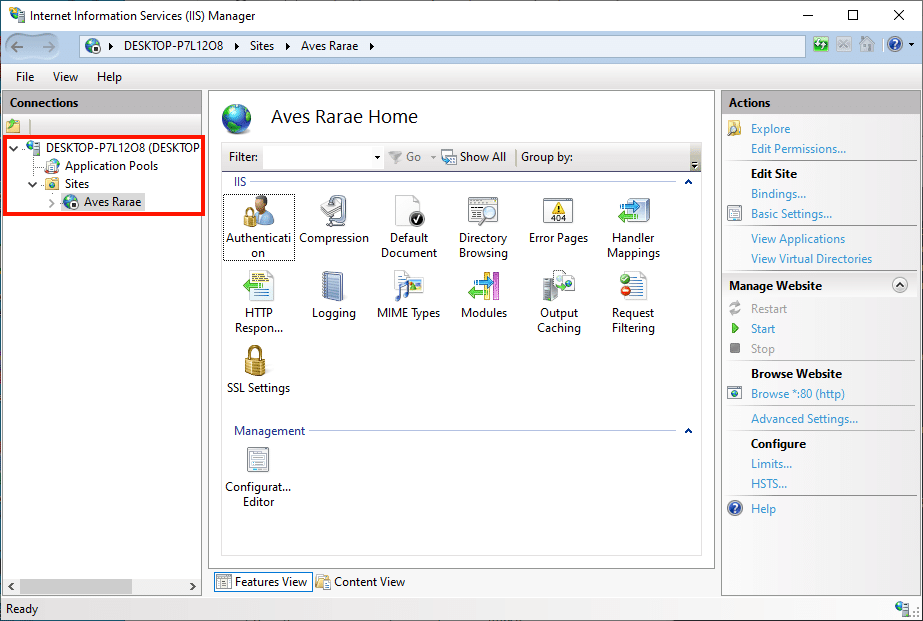Click the refresh button in the address bar
Image resolution: width=923 pixels, height=621 pixels.
(820, 45)
